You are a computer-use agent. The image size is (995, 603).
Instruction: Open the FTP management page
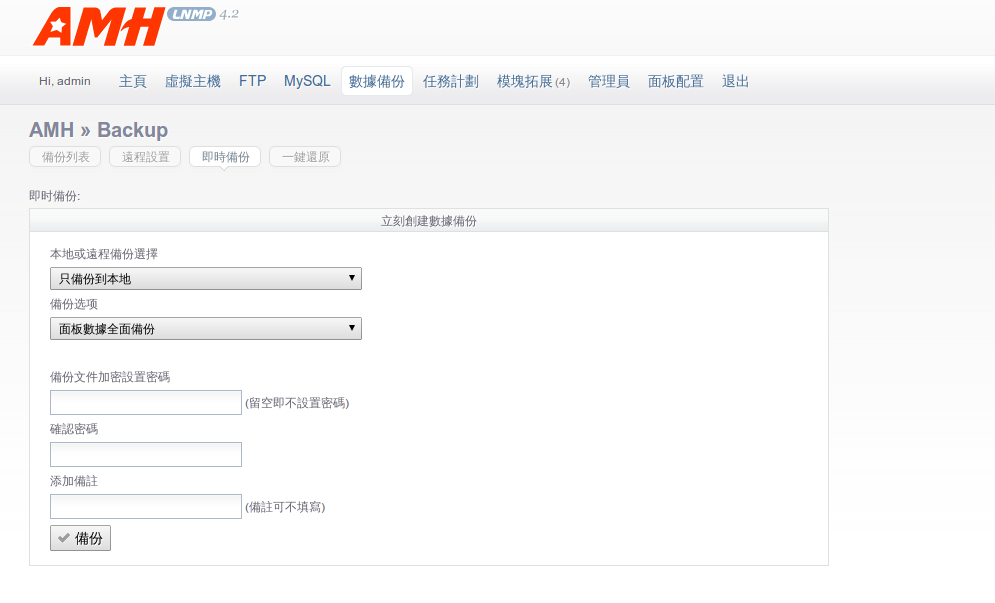252,81
